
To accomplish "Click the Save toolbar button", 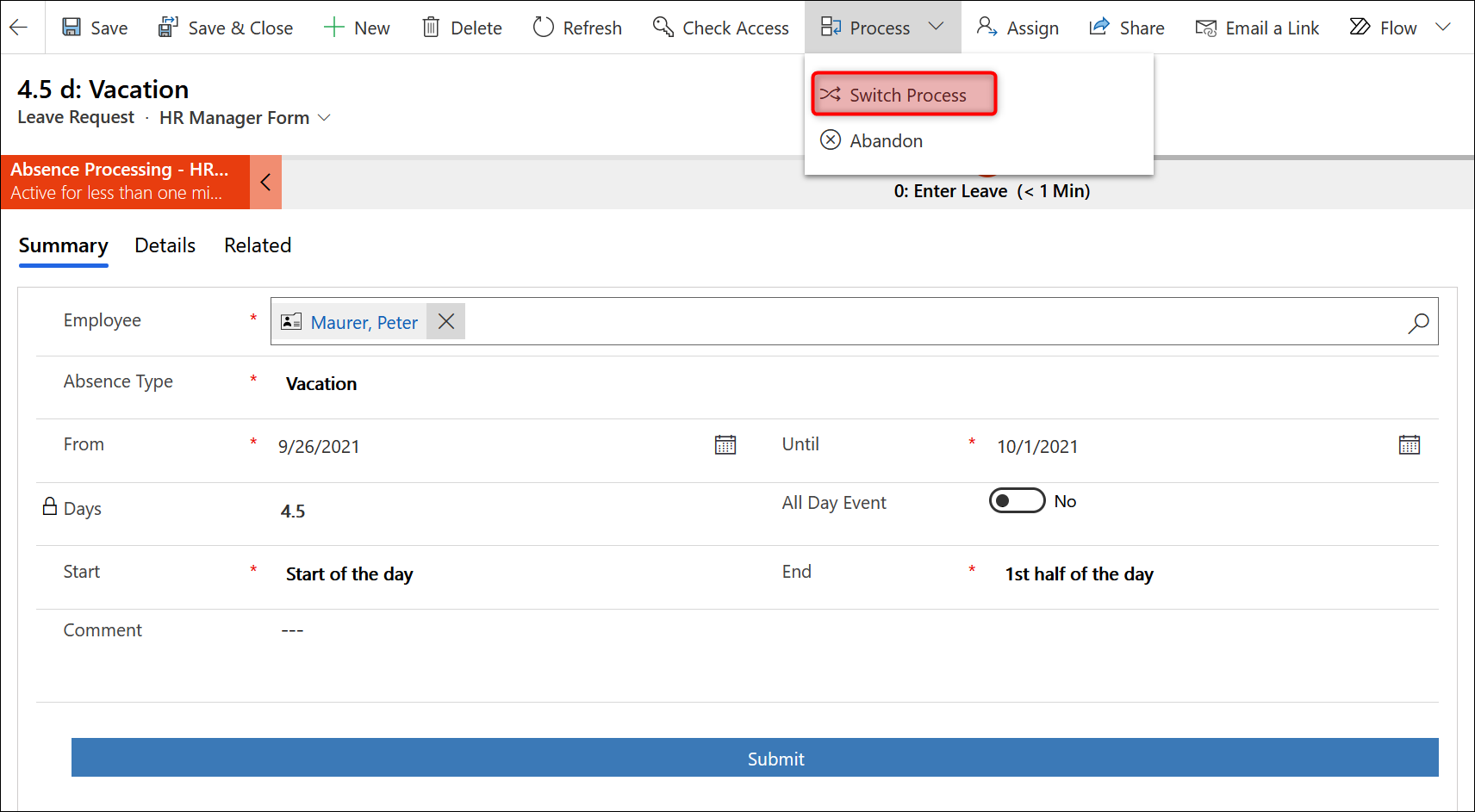I will 95,28.
